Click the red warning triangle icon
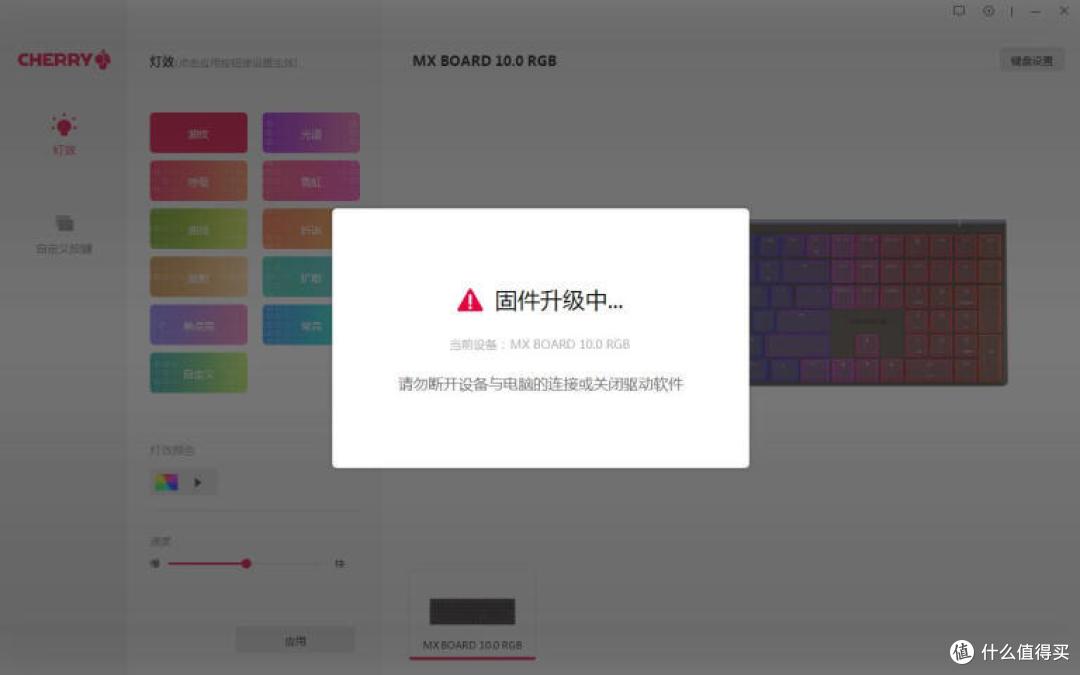Image resolution: width=1080 pixels, height=675 pixels. click(x=470, y=300)
